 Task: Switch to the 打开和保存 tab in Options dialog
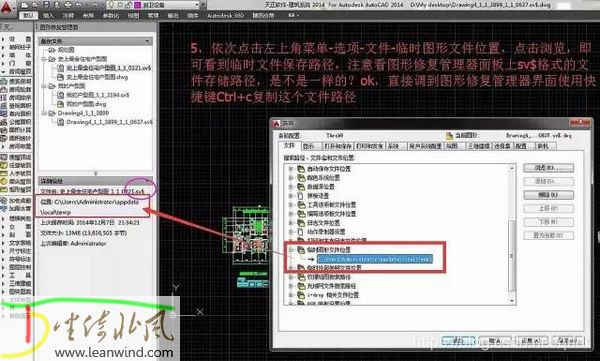338,146
